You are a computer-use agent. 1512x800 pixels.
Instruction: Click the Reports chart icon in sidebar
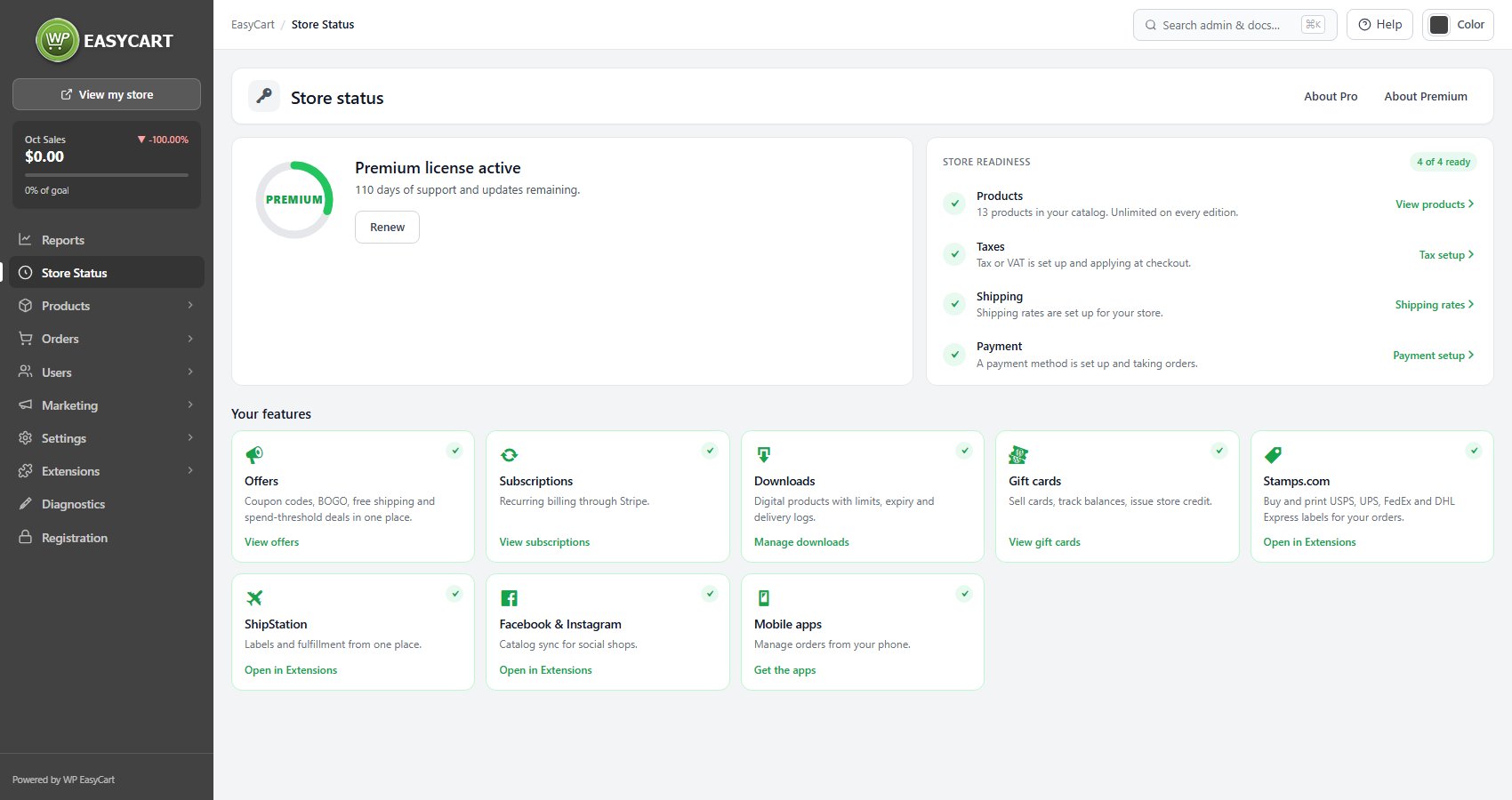[x=25, y=240]
